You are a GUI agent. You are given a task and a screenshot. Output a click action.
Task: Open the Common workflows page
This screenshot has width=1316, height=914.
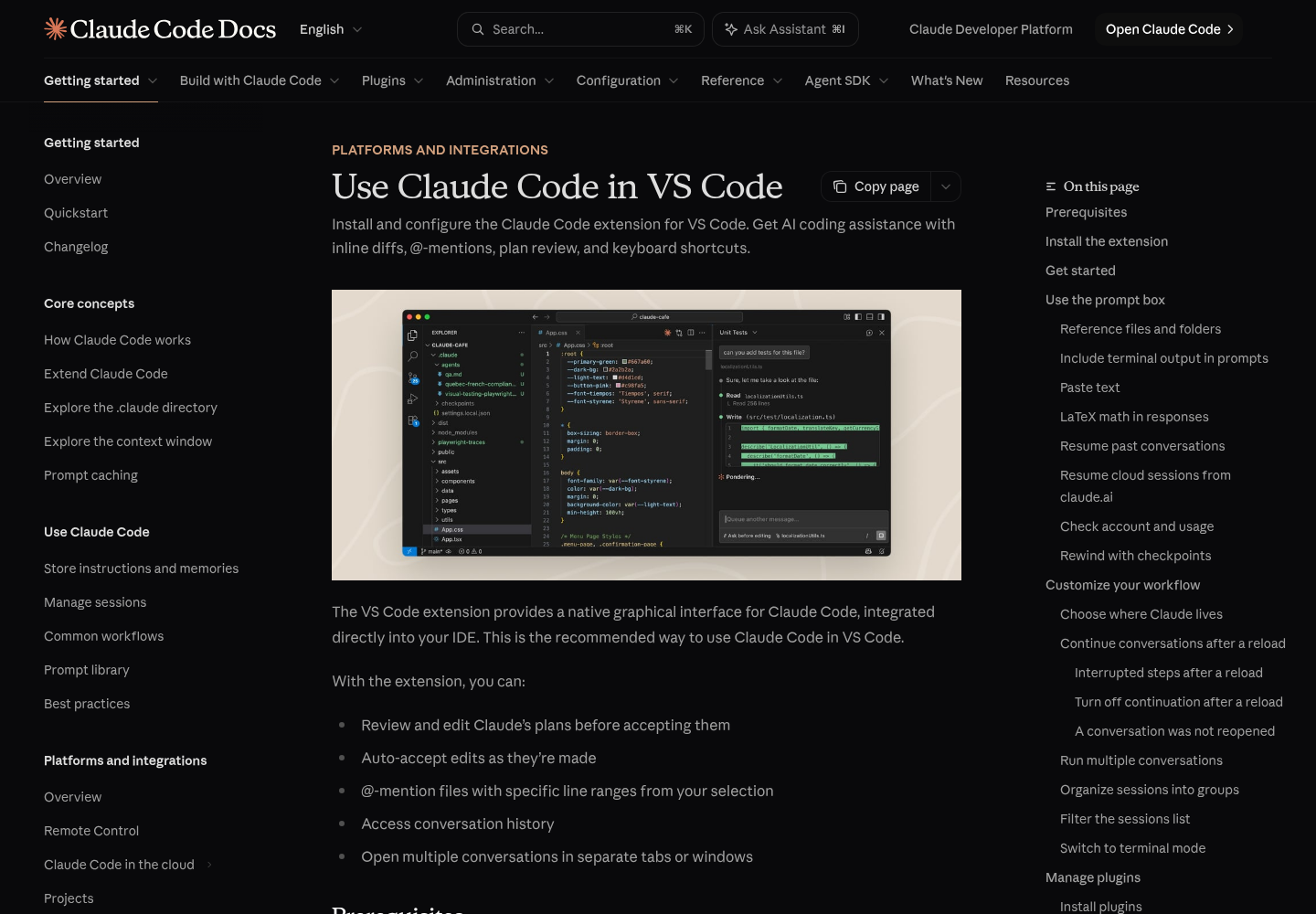pyautogui.click(x=103, y=636)
